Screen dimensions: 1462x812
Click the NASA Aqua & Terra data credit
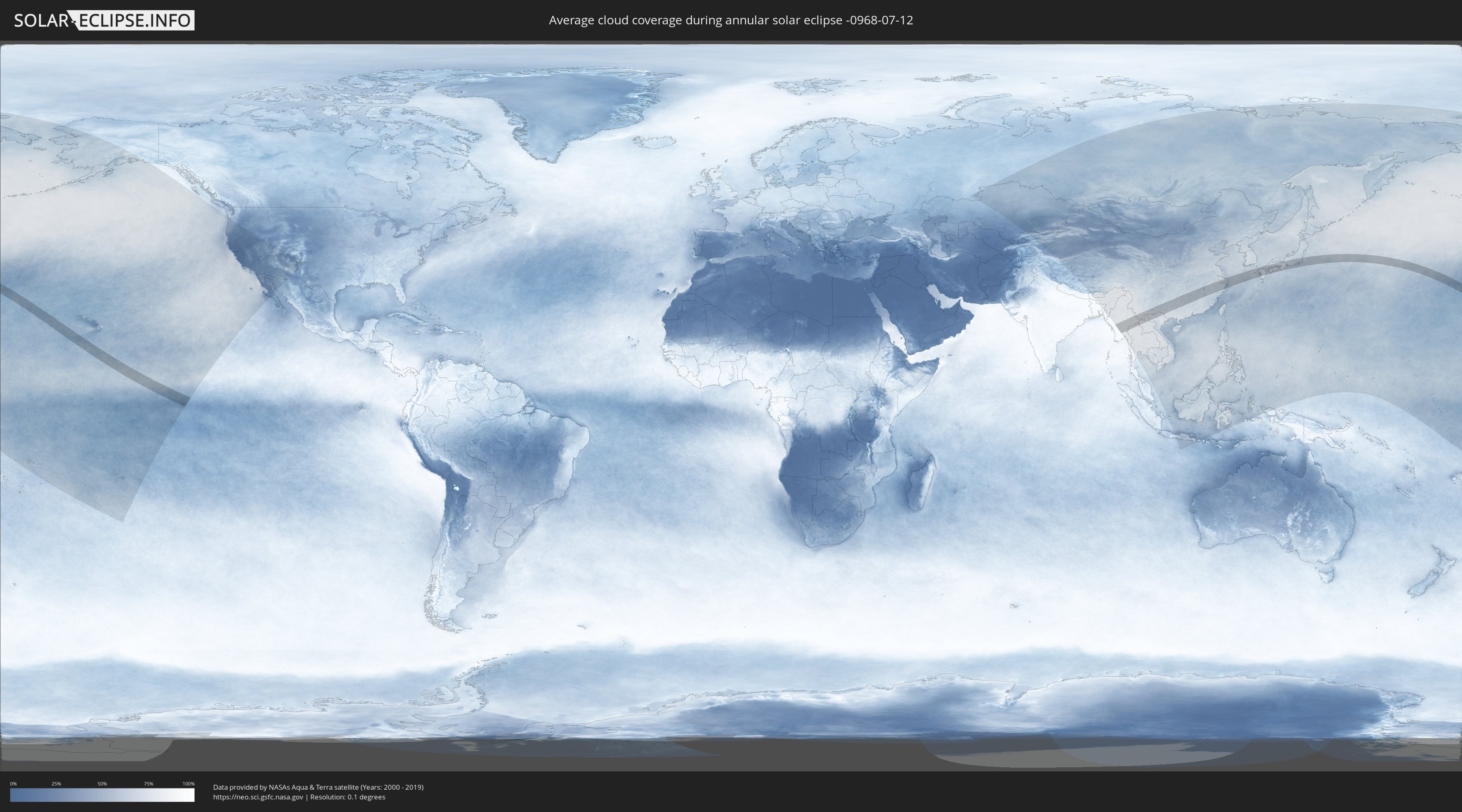(318, 787)
